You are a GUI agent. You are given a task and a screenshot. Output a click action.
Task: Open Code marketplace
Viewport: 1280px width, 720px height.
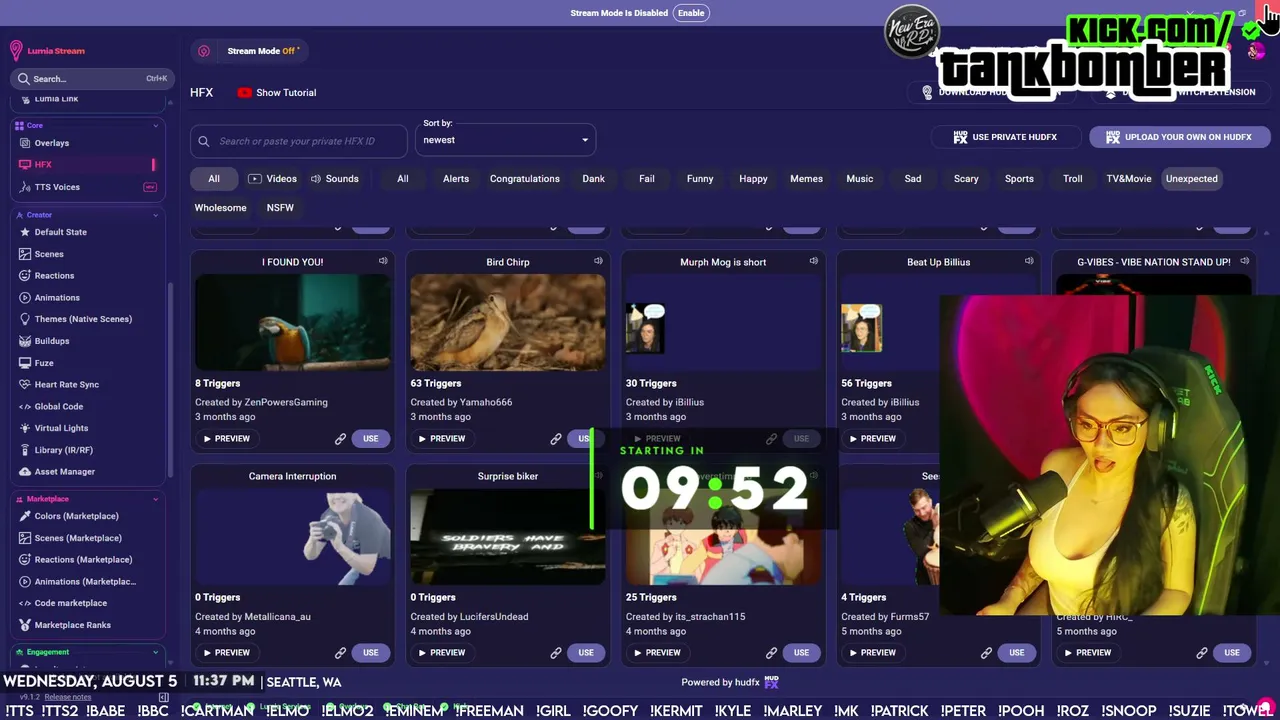[70, 603]
